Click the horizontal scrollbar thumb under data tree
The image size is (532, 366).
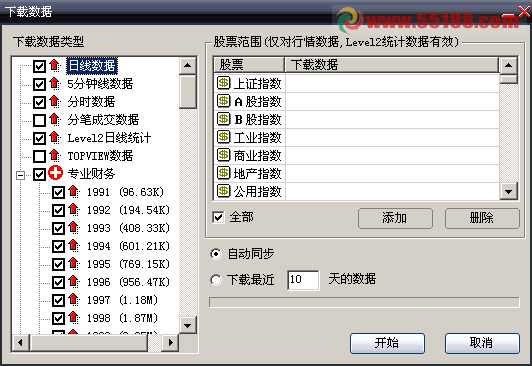pos(89,343)
